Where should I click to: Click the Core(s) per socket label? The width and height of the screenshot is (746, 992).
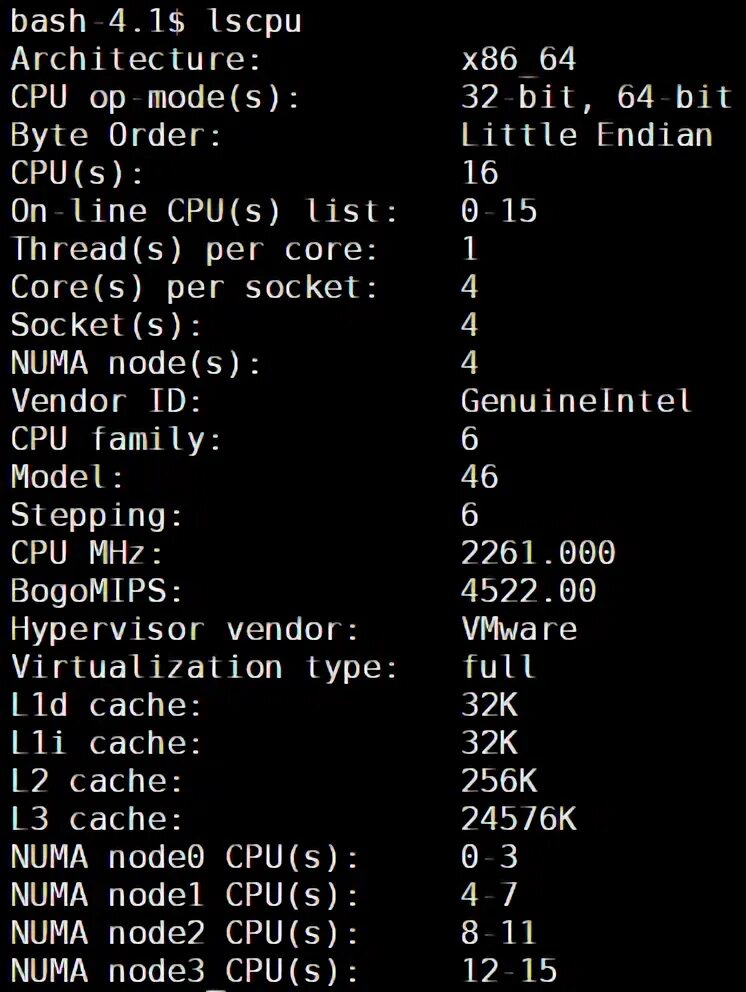point(195,287)
